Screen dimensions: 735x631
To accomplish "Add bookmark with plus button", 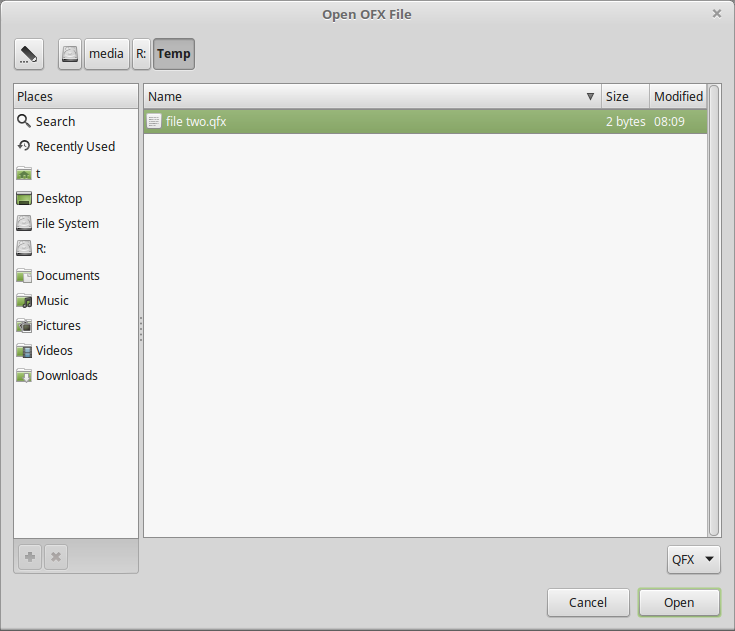I will click(x=30, y=557).
